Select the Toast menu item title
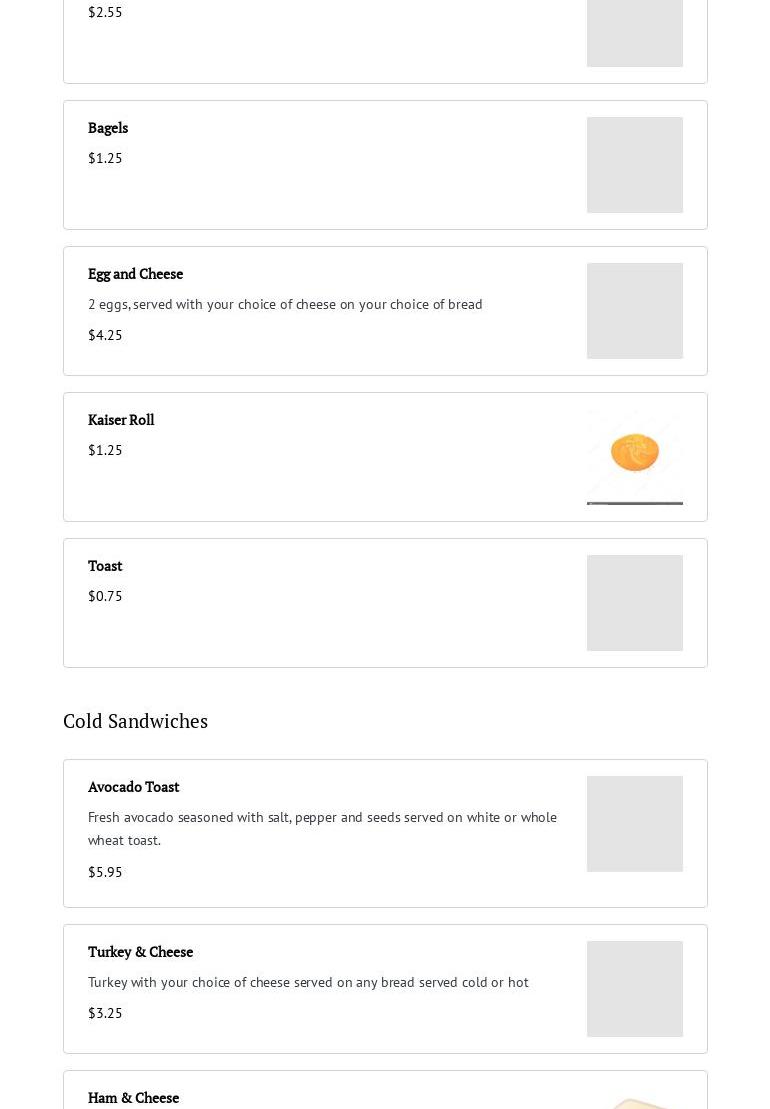Image resolution: width=770 pixels, height=1109 pixels. coord(105,566)
